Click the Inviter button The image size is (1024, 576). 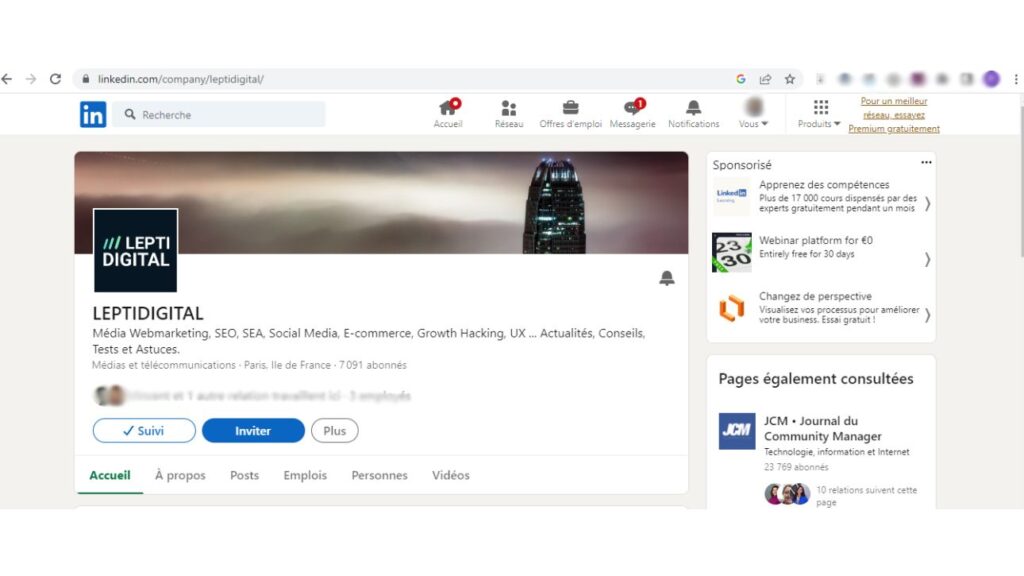pos(253,430)
